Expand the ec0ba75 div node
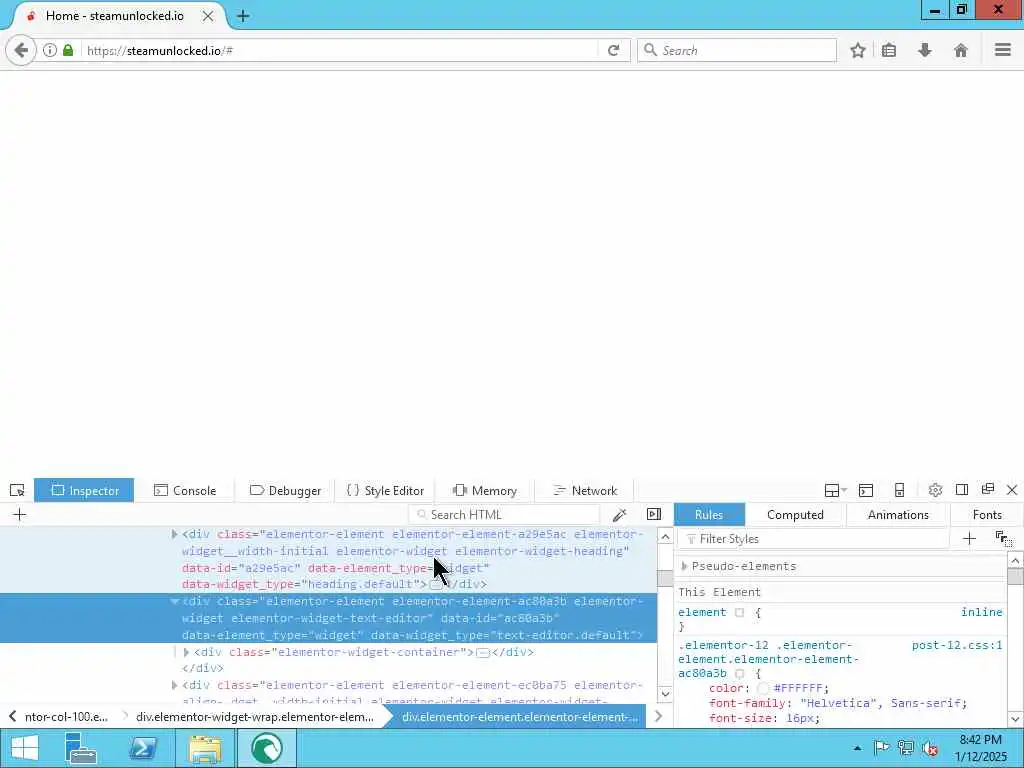 click(174, 685)
